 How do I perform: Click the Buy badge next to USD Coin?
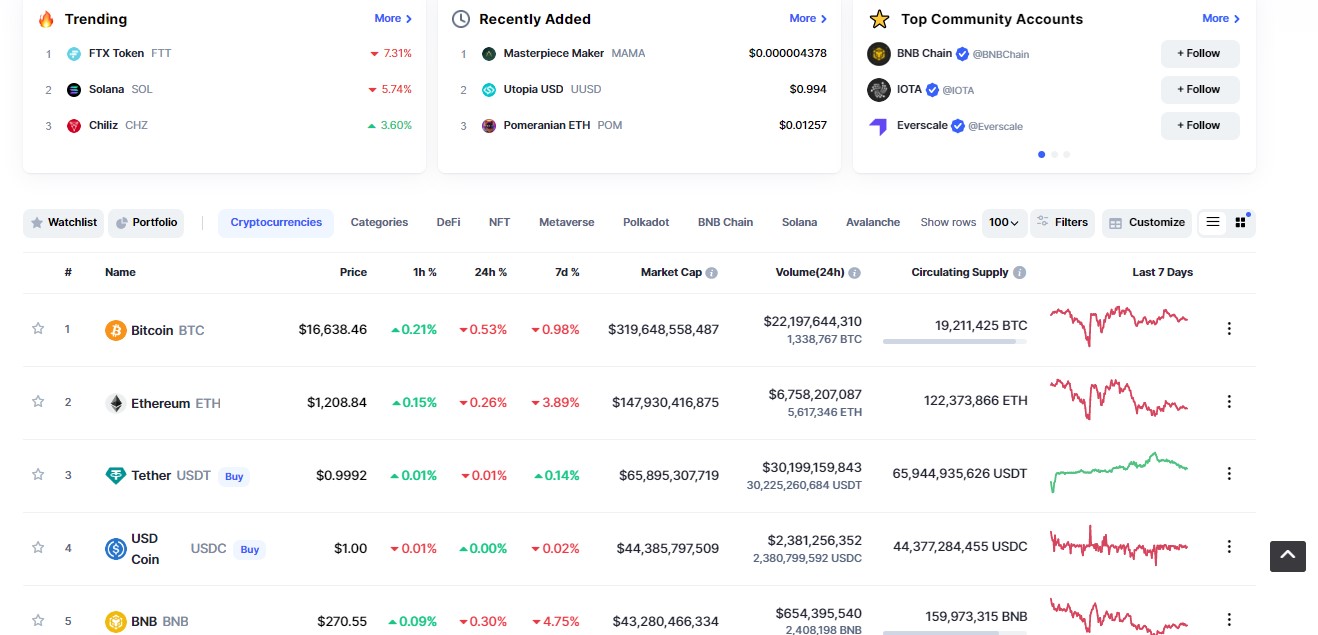(250, 549)
